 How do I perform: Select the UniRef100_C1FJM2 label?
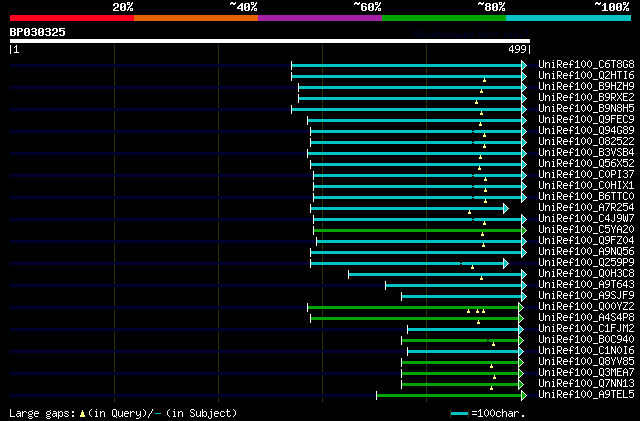point(586,329)
